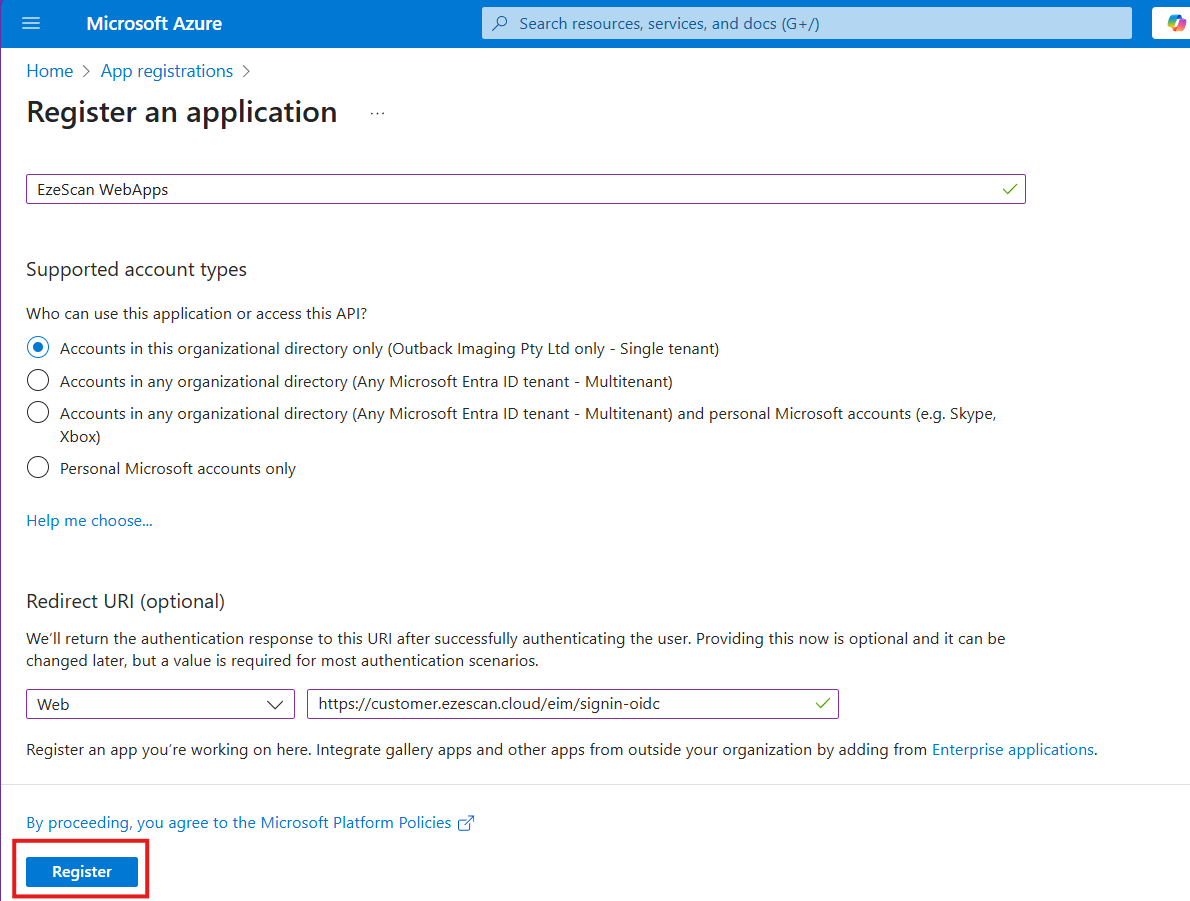Viewport: 1190px width, 901px height.
Task: Navigate to App registrations breadcrumb
Action: tap(166, 71)
